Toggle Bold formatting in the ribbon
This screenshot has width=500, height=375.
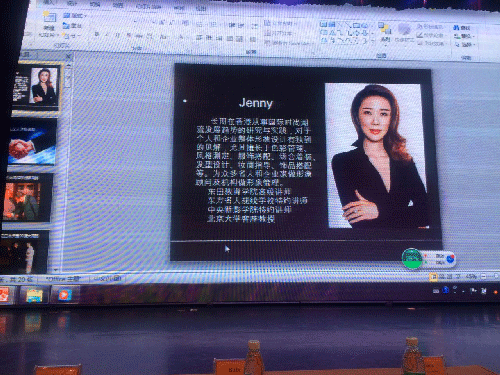(x=97, y=34)
